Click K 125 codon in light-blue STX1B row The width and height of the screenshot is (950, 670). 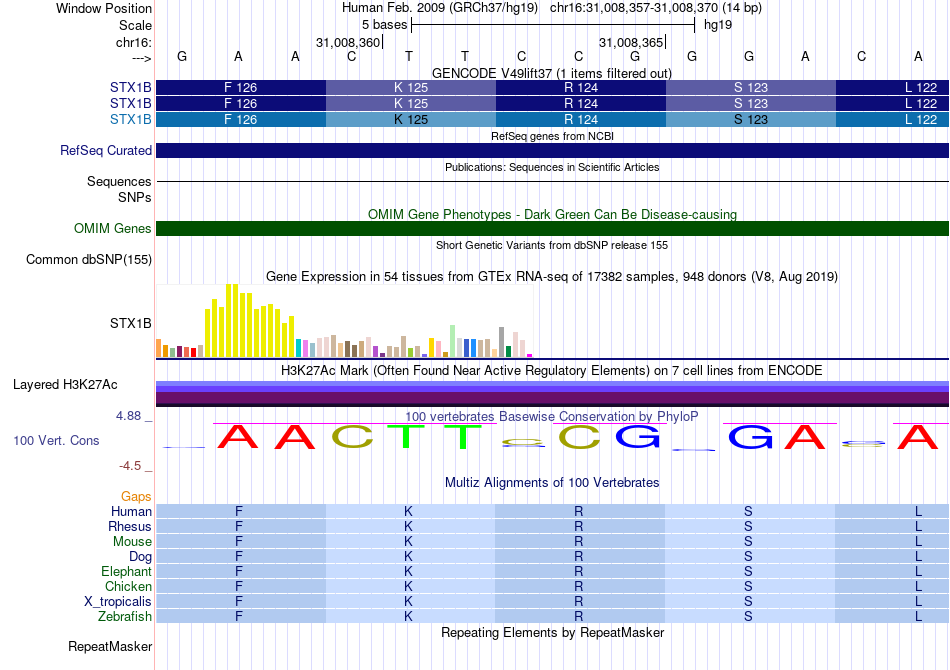pos(411,119)
